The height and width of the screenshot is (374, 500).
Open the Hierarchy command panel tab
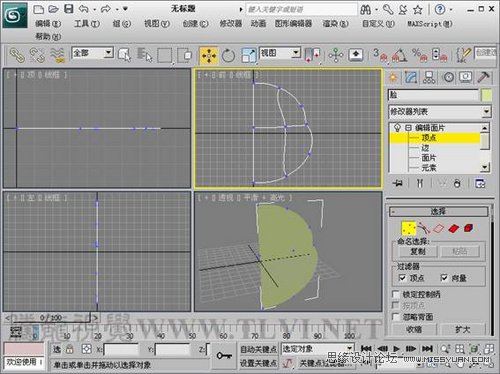coord(429,77)
